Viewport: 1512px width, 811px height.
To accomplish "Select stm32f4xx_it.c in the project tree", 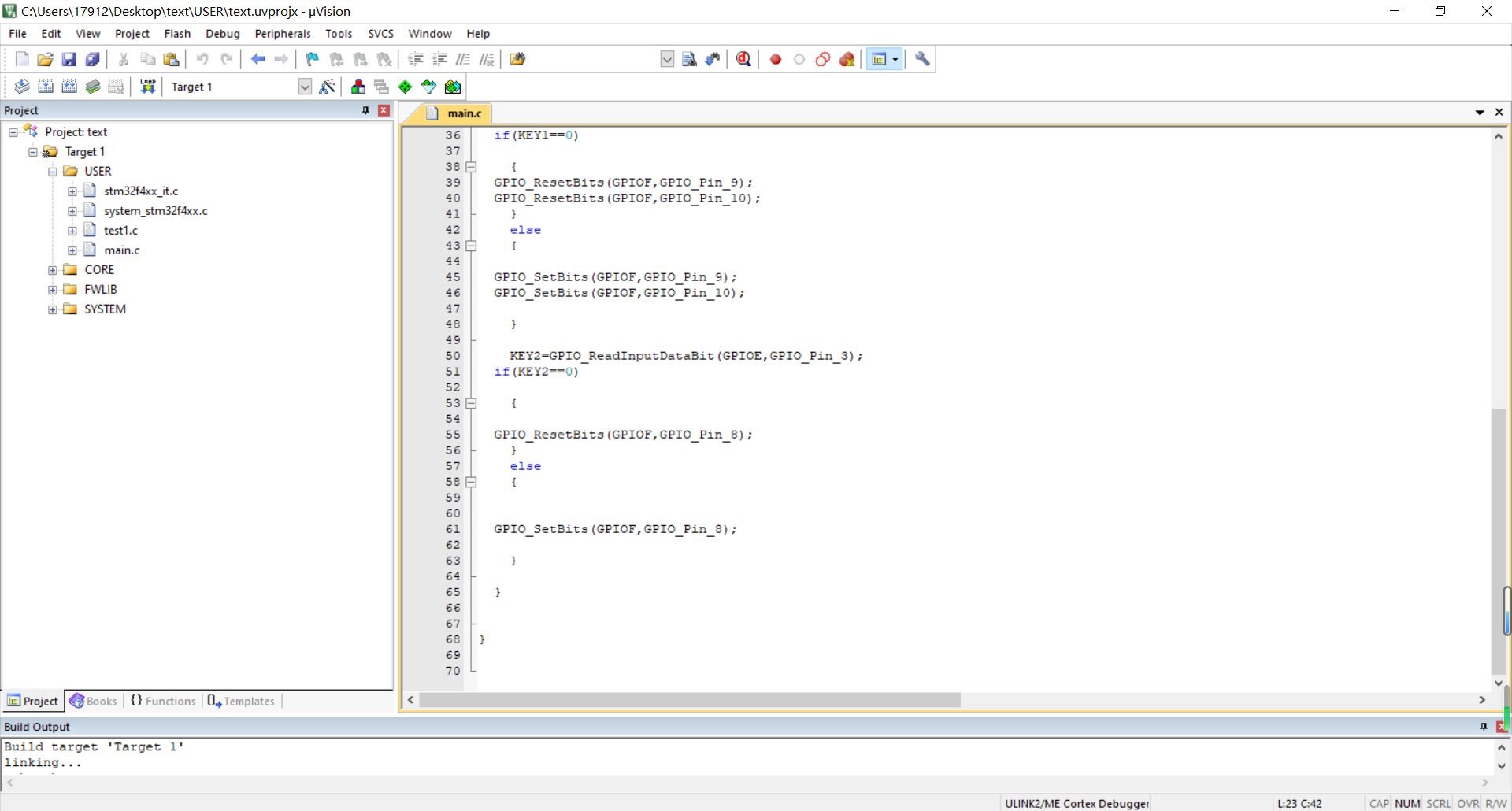I will (141, 191).
